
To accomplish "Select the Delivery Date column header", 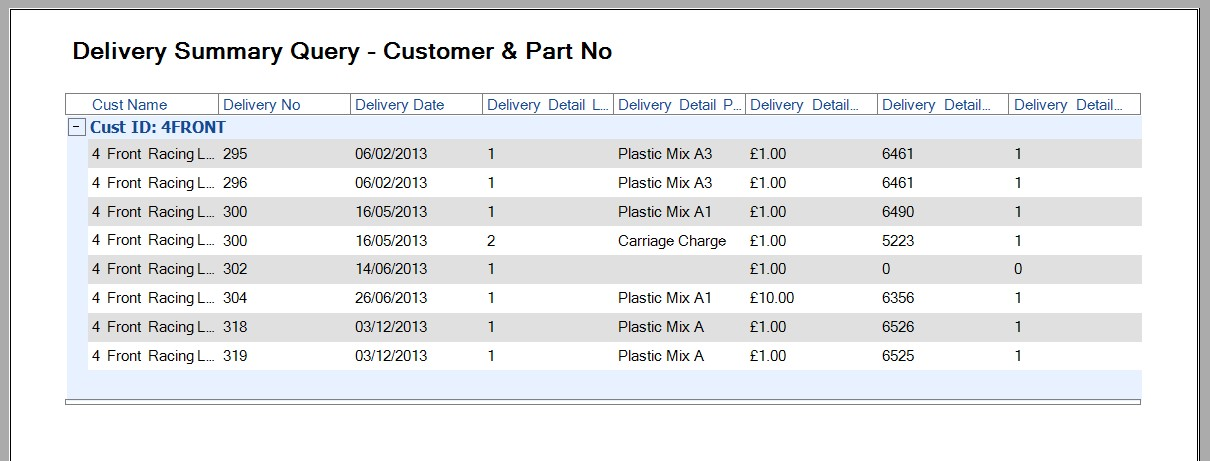I will [x=400, y=105].
